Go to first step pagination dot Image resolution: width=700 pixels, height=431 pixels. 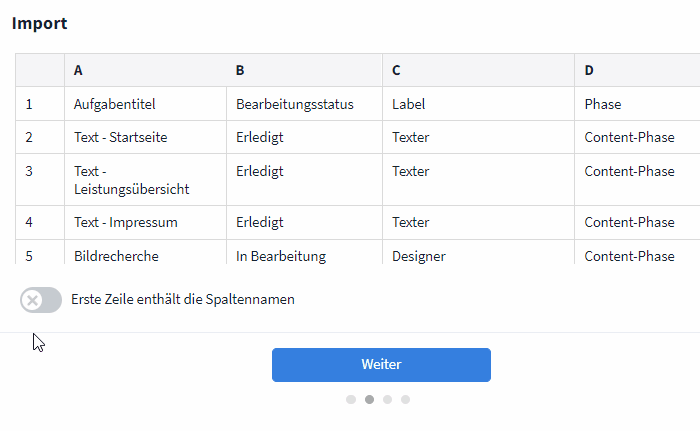(351, 399)
